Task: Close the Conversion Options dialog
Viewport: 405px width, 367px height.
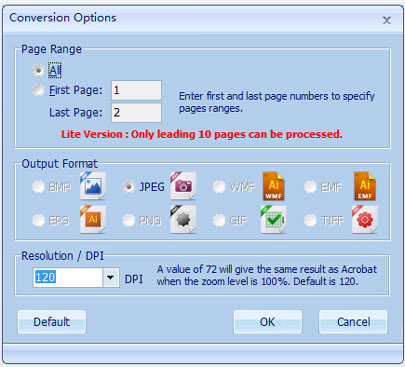Action: 387,20
